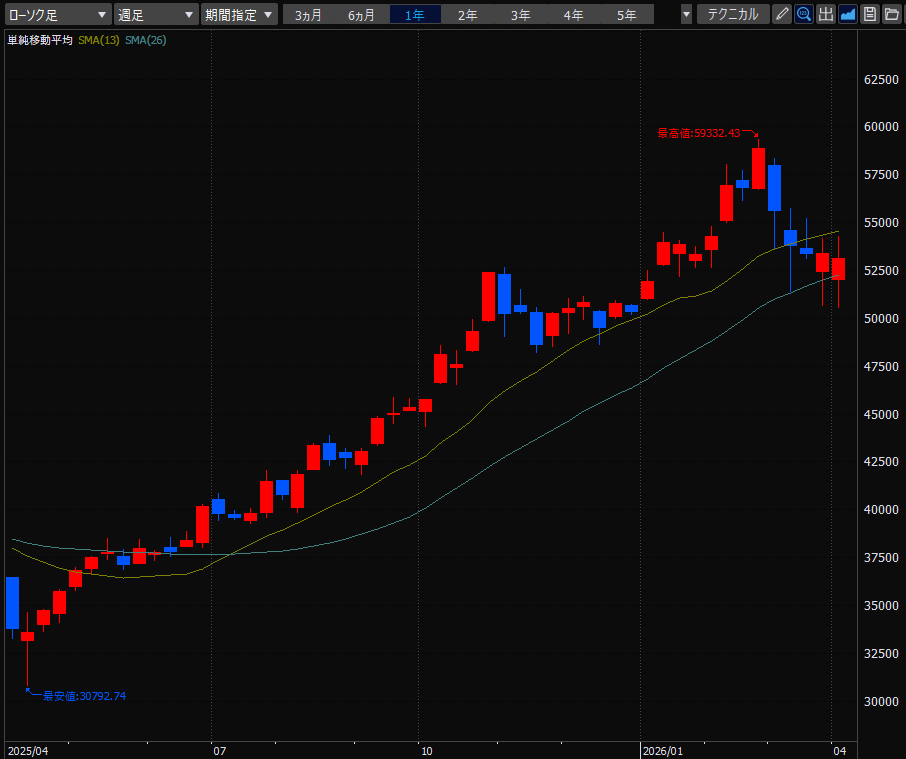
Task: Click the 10 month axis label
Action: 426,751
